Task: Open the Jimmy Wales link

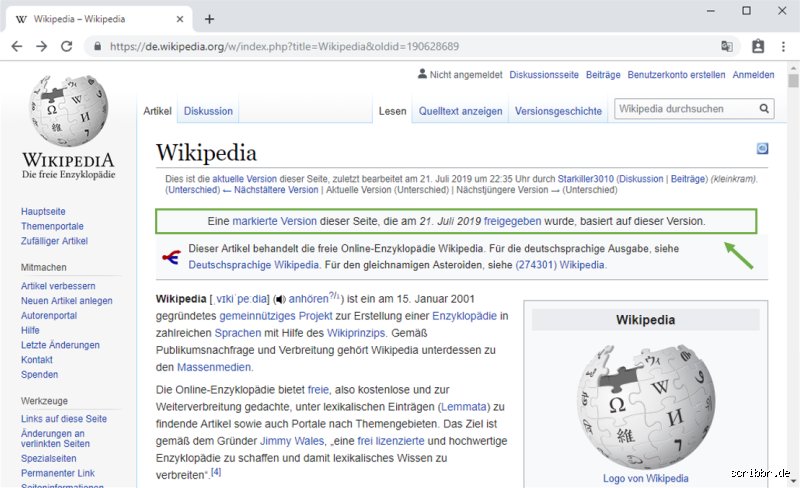Action: [292, 441]
